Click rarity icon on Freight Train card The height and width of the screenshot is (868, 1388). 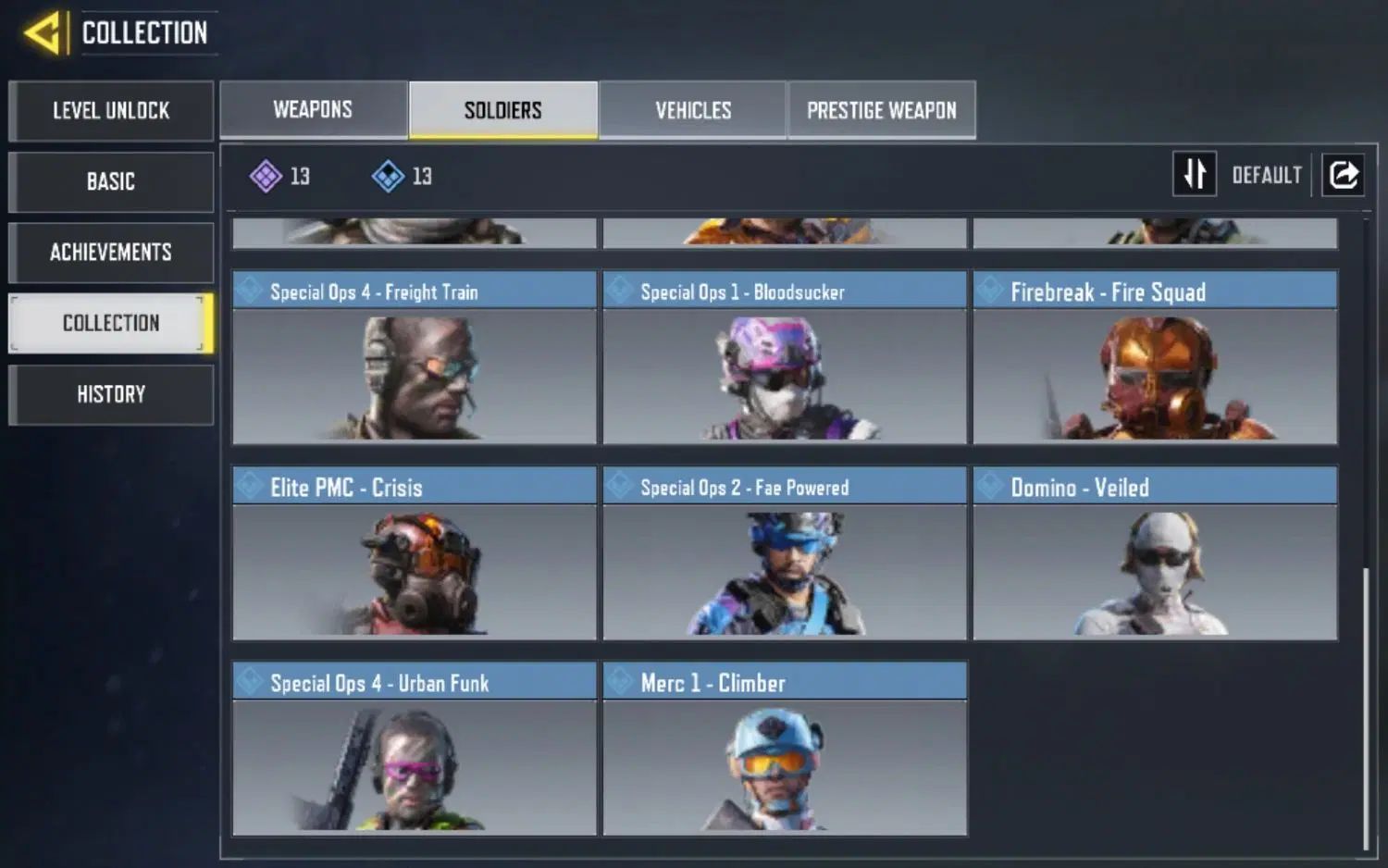pyautogui.click(x=248, y=291)
